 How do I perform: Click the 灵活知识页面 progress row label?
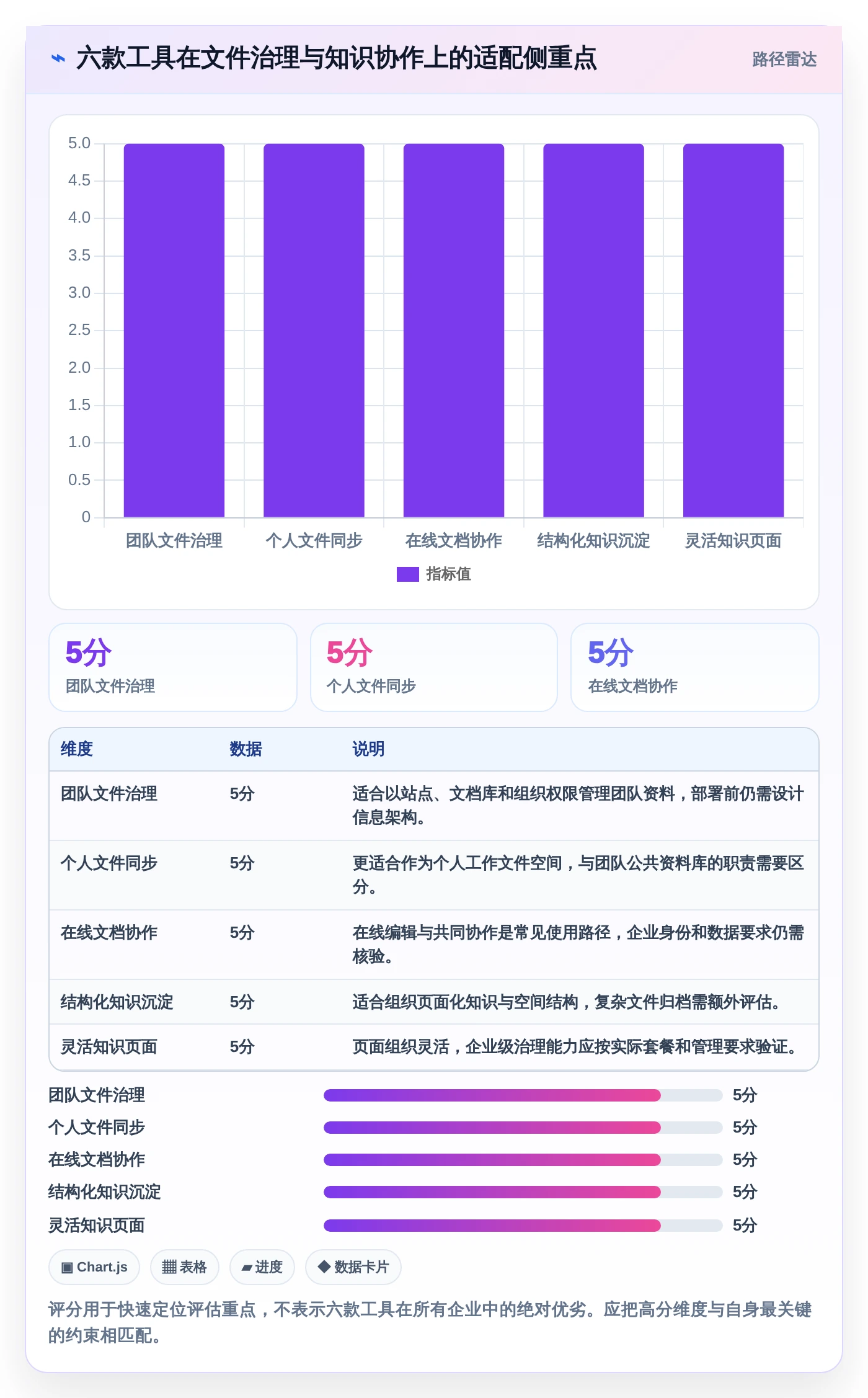(x=97, y=1226)
